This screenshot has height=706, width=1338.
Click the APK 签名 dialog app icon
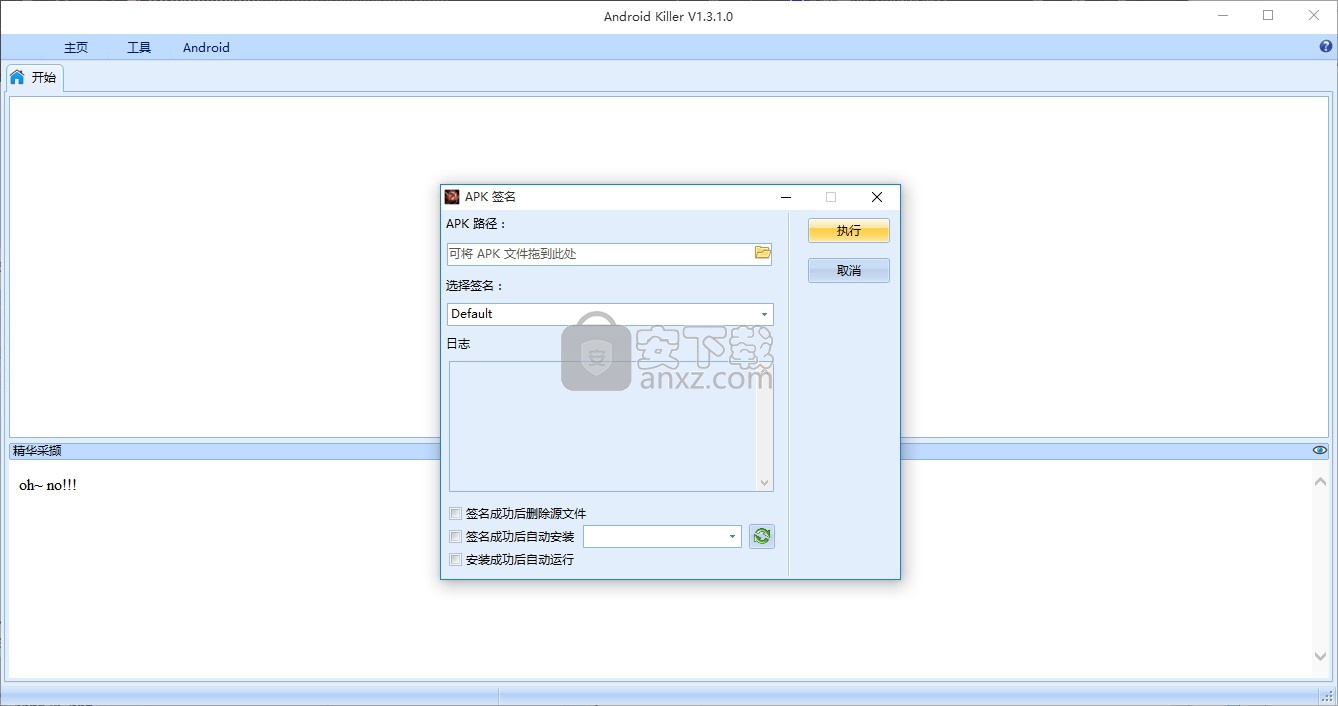pos(452,197)
